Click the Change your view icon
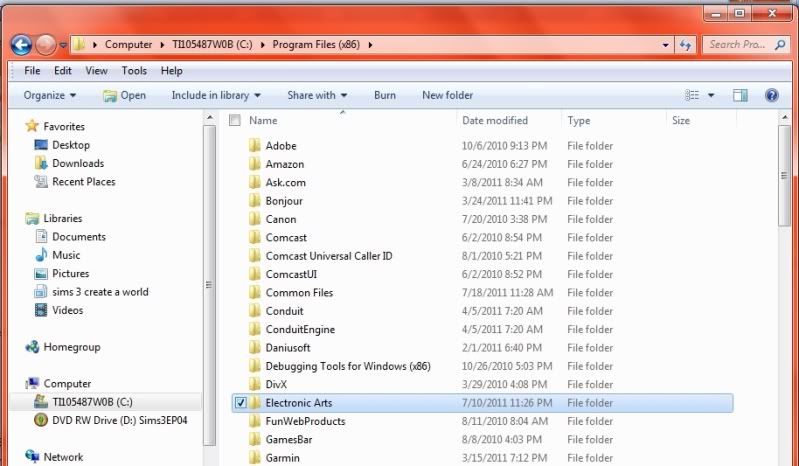 tap(691, 95)
